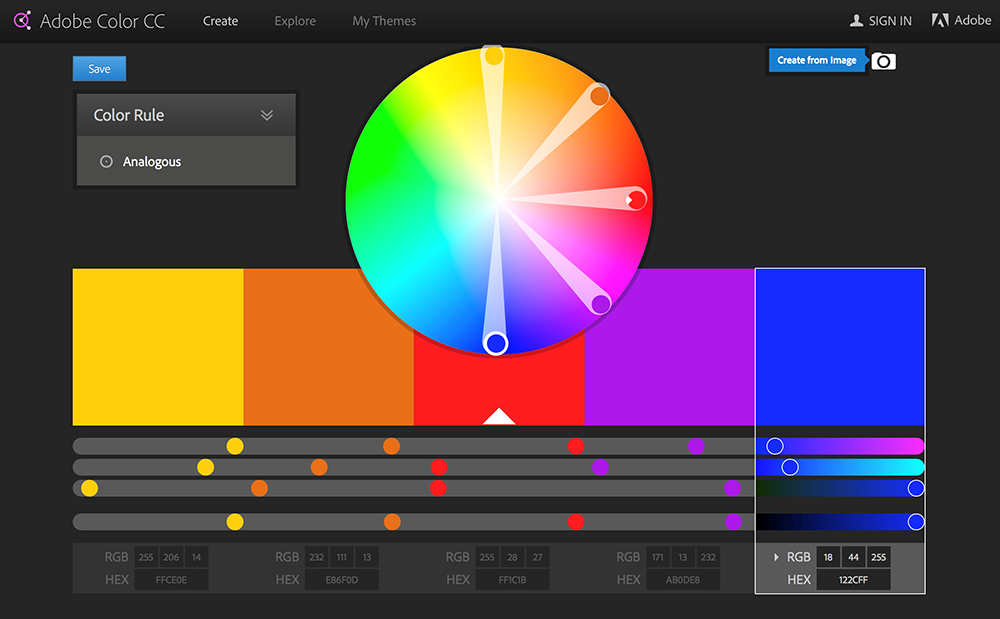Open the Explore tab
Screen dimensions: 1000x619
click(295, 21)
